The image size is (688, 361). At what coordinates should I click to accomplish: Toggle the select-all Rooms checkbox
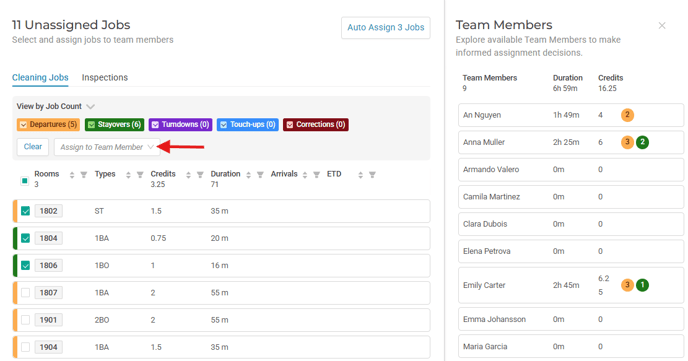(25, 181)
